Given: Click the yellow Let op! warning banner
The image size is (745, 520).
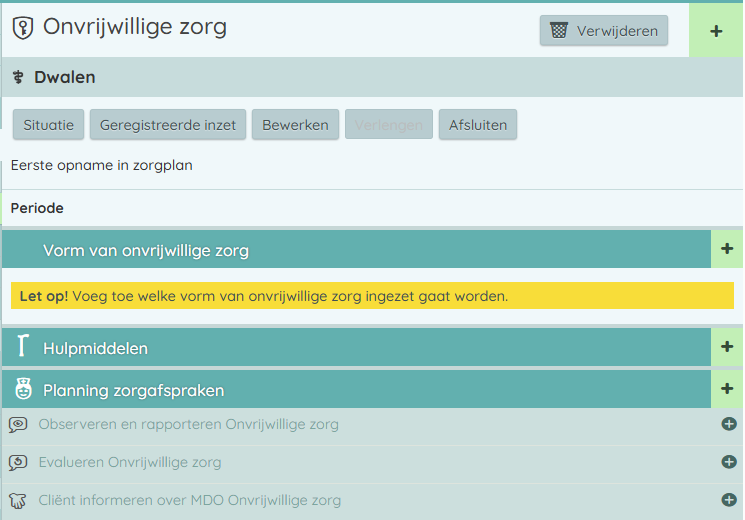Looking at the screenshot, I should [x=372, y=296].
